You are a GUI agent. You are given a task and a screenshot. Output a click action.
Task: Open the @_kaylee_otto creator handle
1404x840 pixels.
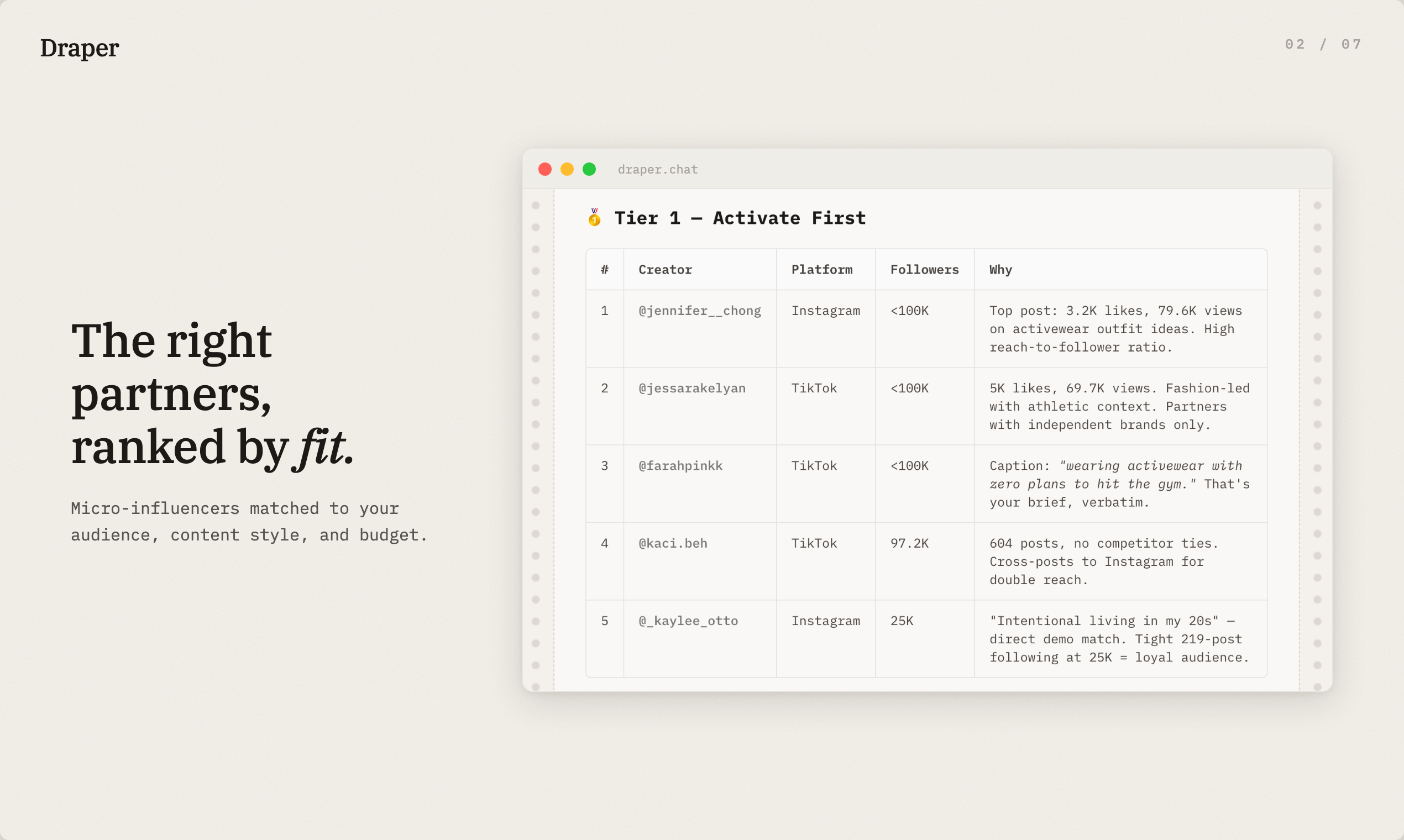tap(688, 621)
